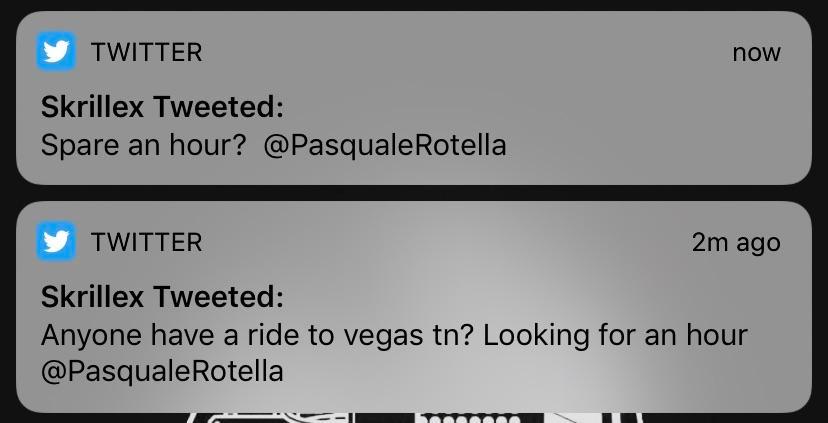The width and height of the screenshot is (828, 423).
Task: Click the gap between the two notification cards
Action: [413, 193]
